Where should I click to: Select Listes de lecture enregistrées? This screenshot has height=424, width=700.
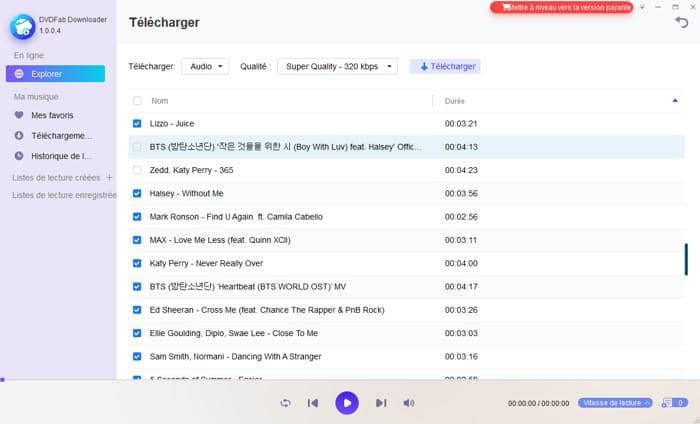pos(64,195)
